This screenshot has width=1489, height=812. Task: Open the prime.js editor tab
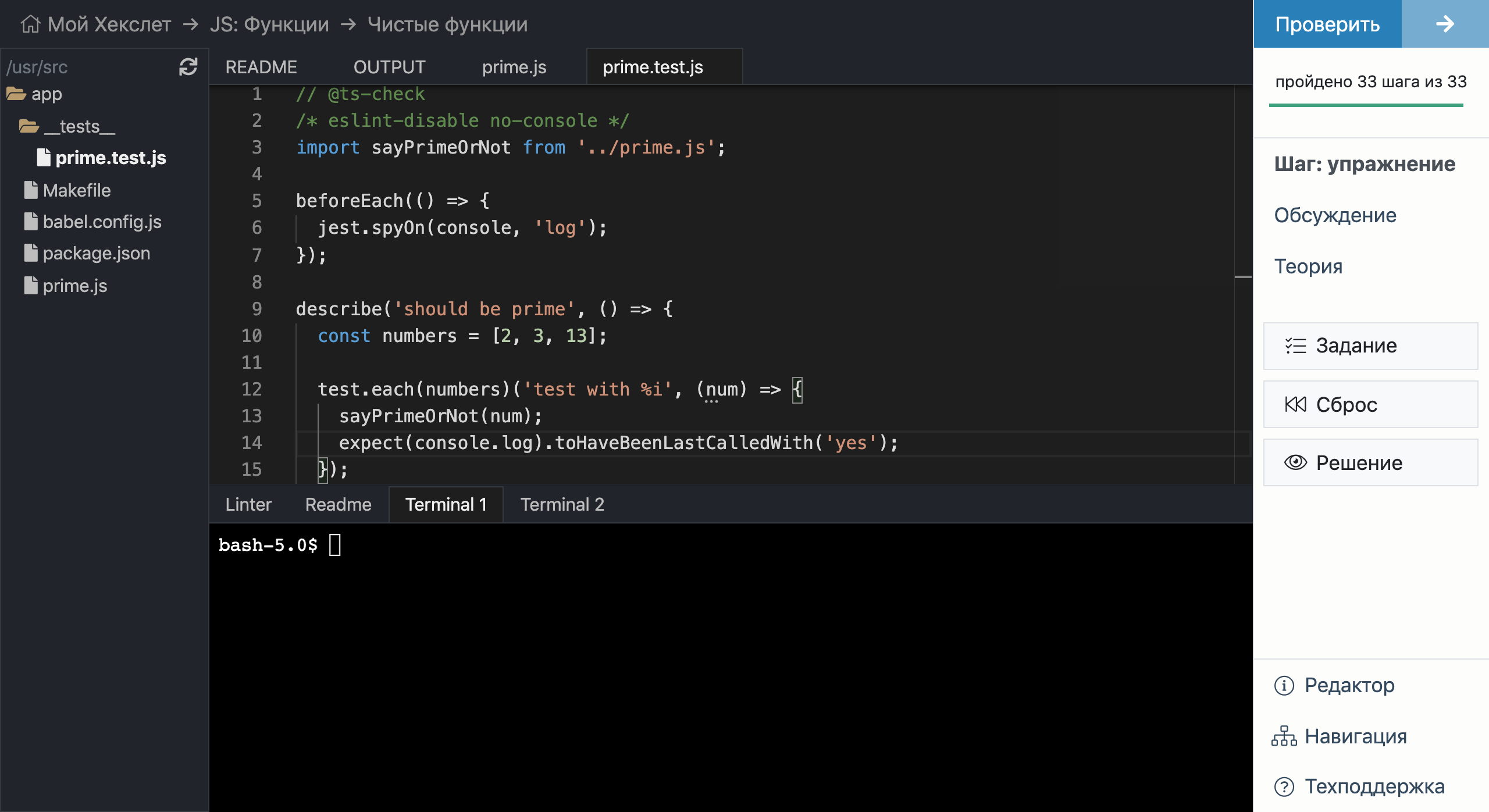coord(514,66)
